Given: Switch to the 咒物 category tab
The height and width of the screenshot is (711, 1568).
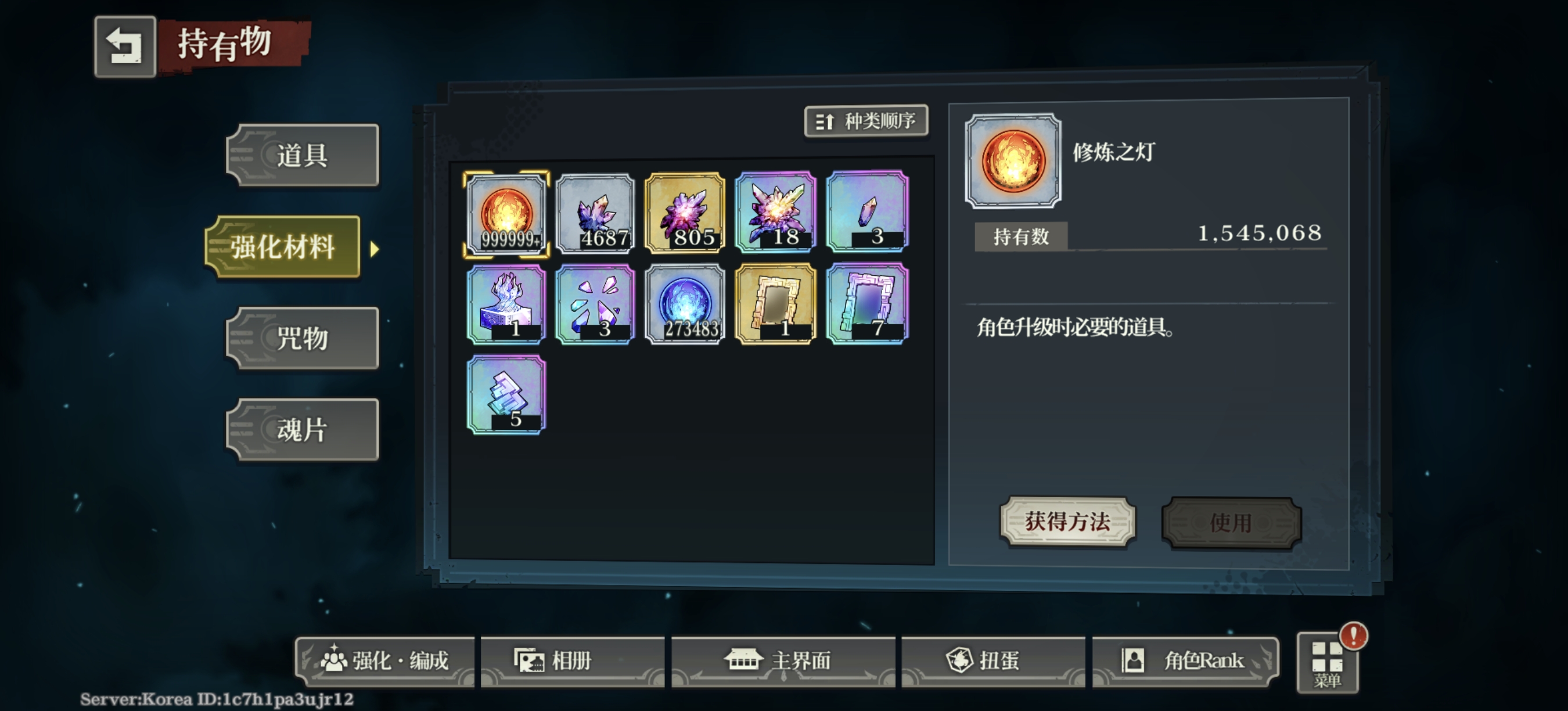Looking at the screenshot, I should click(303, 338).
